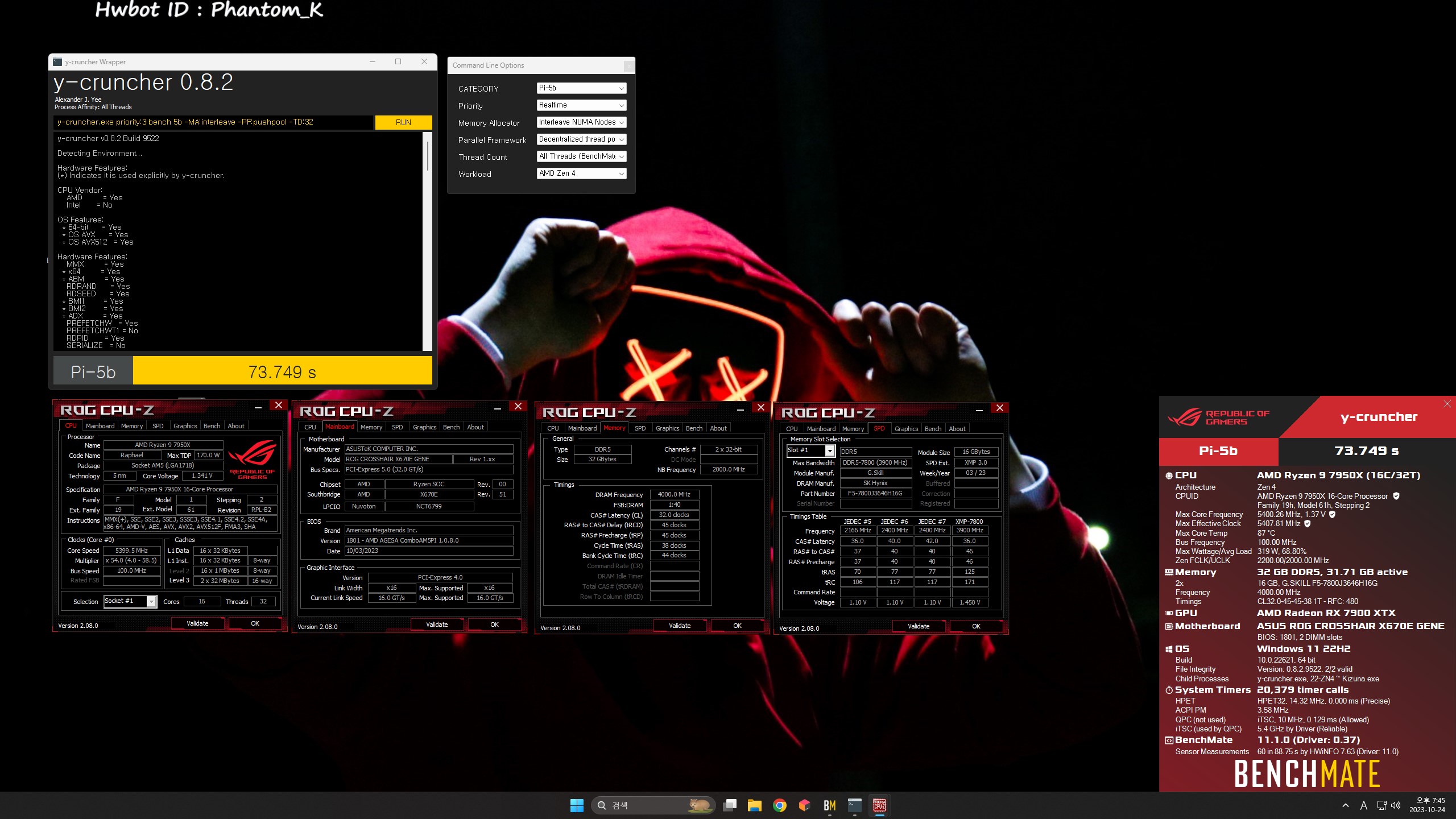The width and height of the screenshot is (1456, 819).
Task: Open the Priority dropdown set to Realtime
Action: click(x=581, y=105)
